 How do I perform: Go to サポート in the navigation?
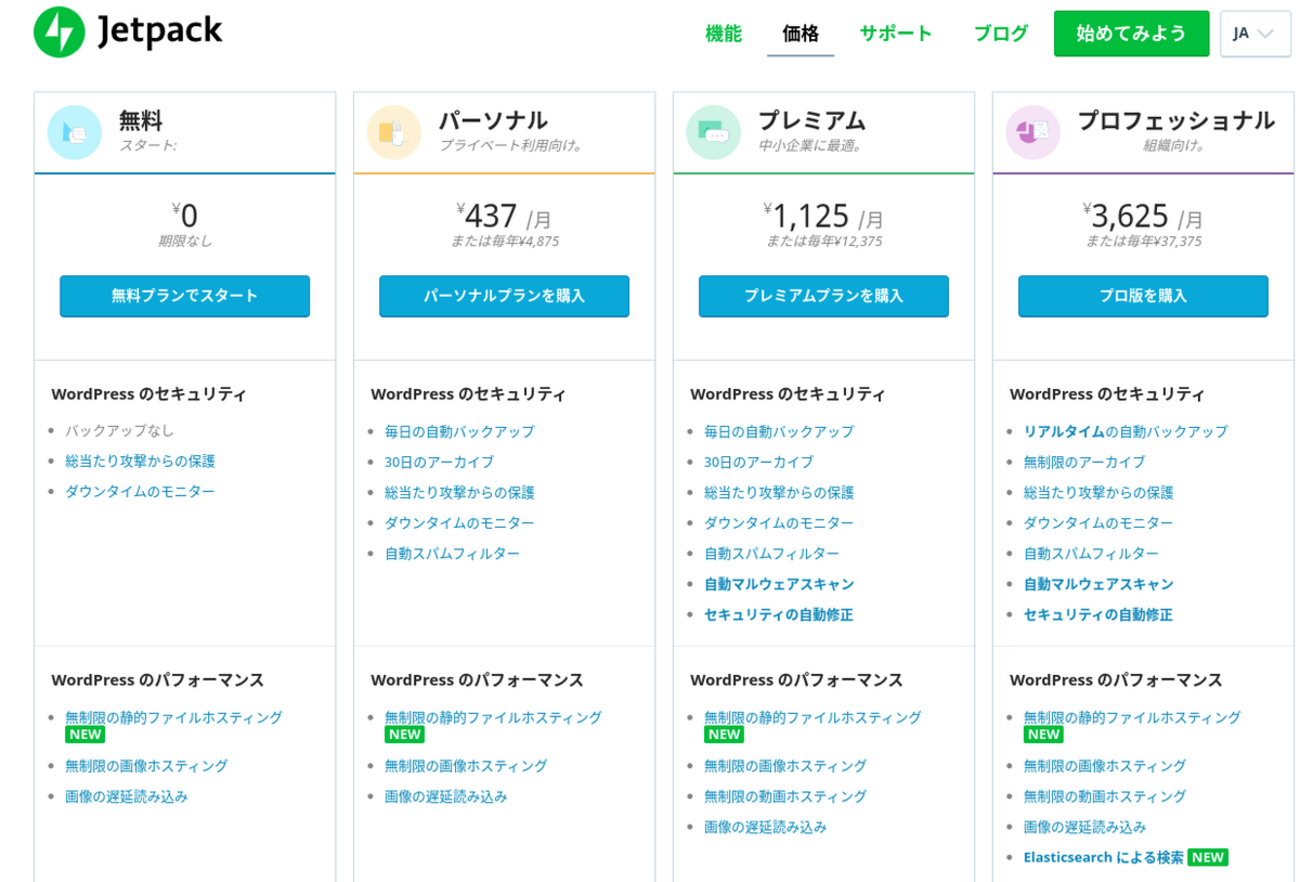(x=896, y=33)
